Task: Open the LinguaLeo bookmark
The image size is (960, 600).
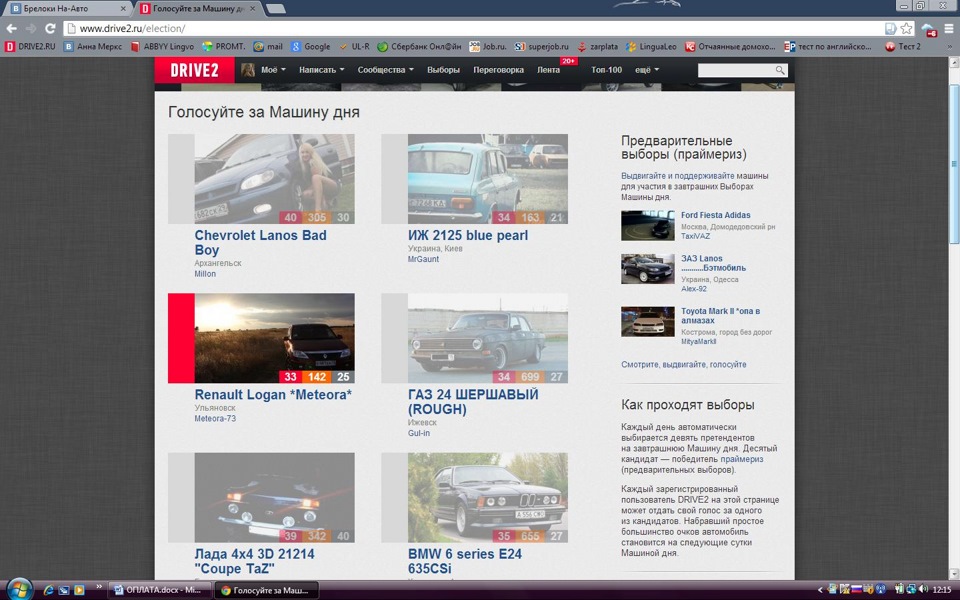Action: pyautogui.click(x=651, y=47)
